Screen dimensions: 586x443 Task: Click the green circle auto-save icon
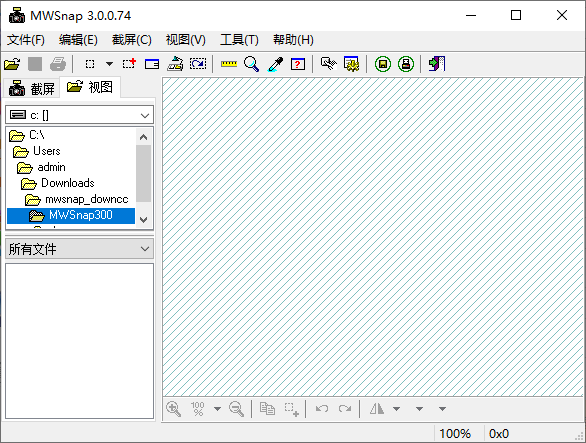(x=383, y=64)
